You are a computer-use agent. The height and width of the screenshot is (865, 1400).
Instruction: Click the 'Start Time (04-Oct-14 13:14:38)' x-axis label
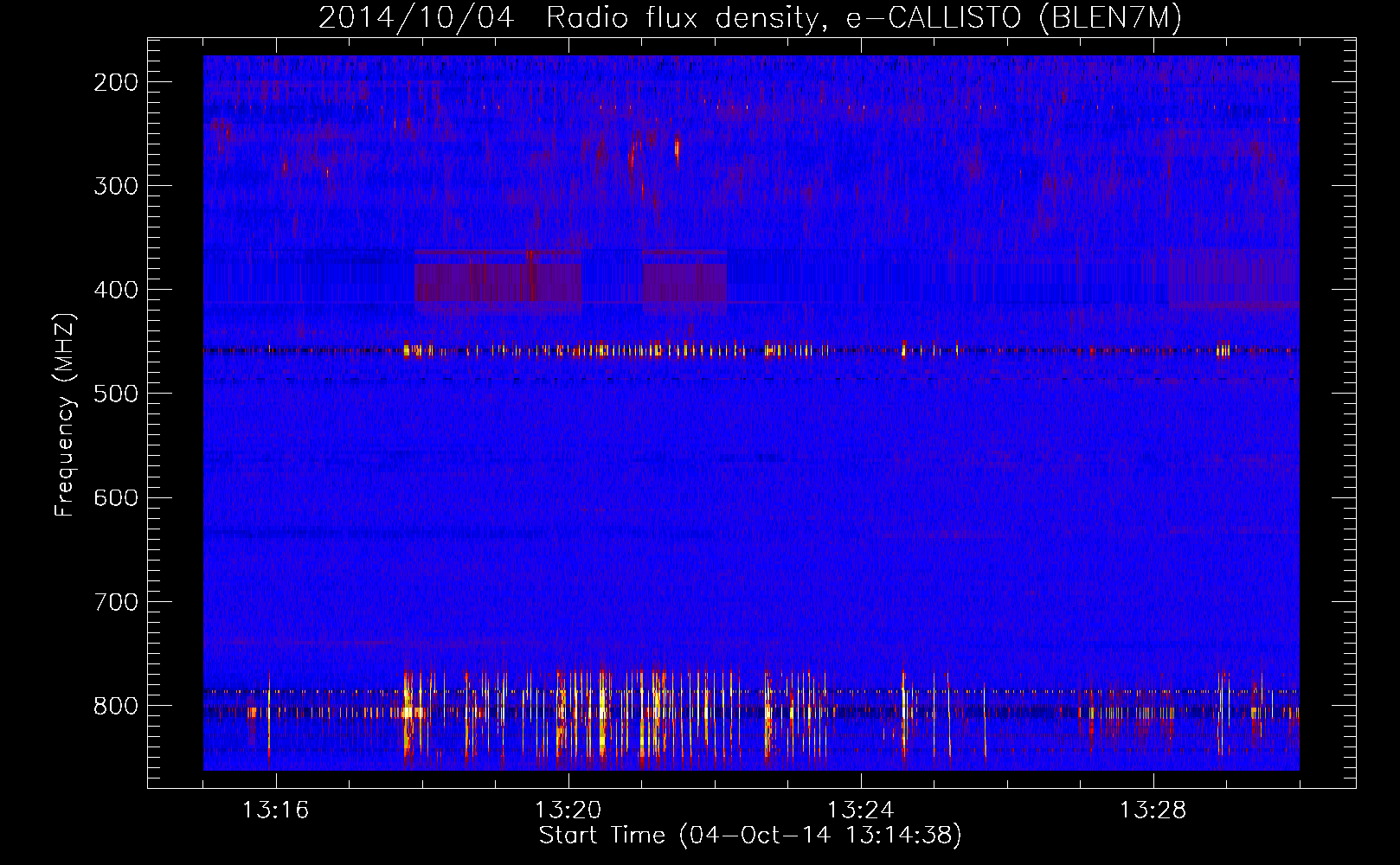[x=750, y=836]
